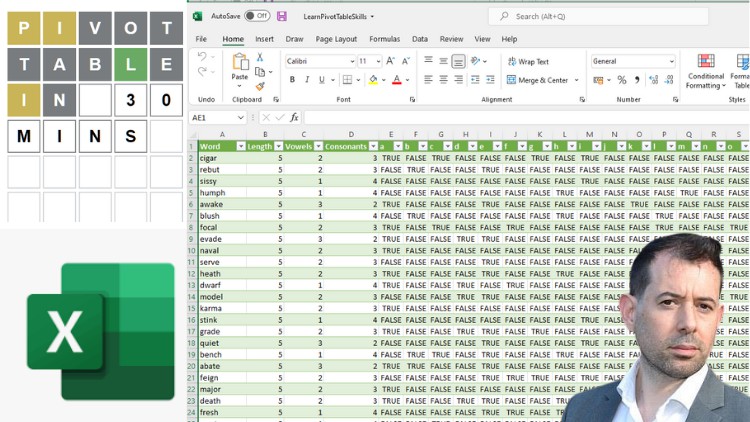The height and width of the screenshot is (422, 750).
Task: Switch to the Formulas tab
Action: [385, 39]
